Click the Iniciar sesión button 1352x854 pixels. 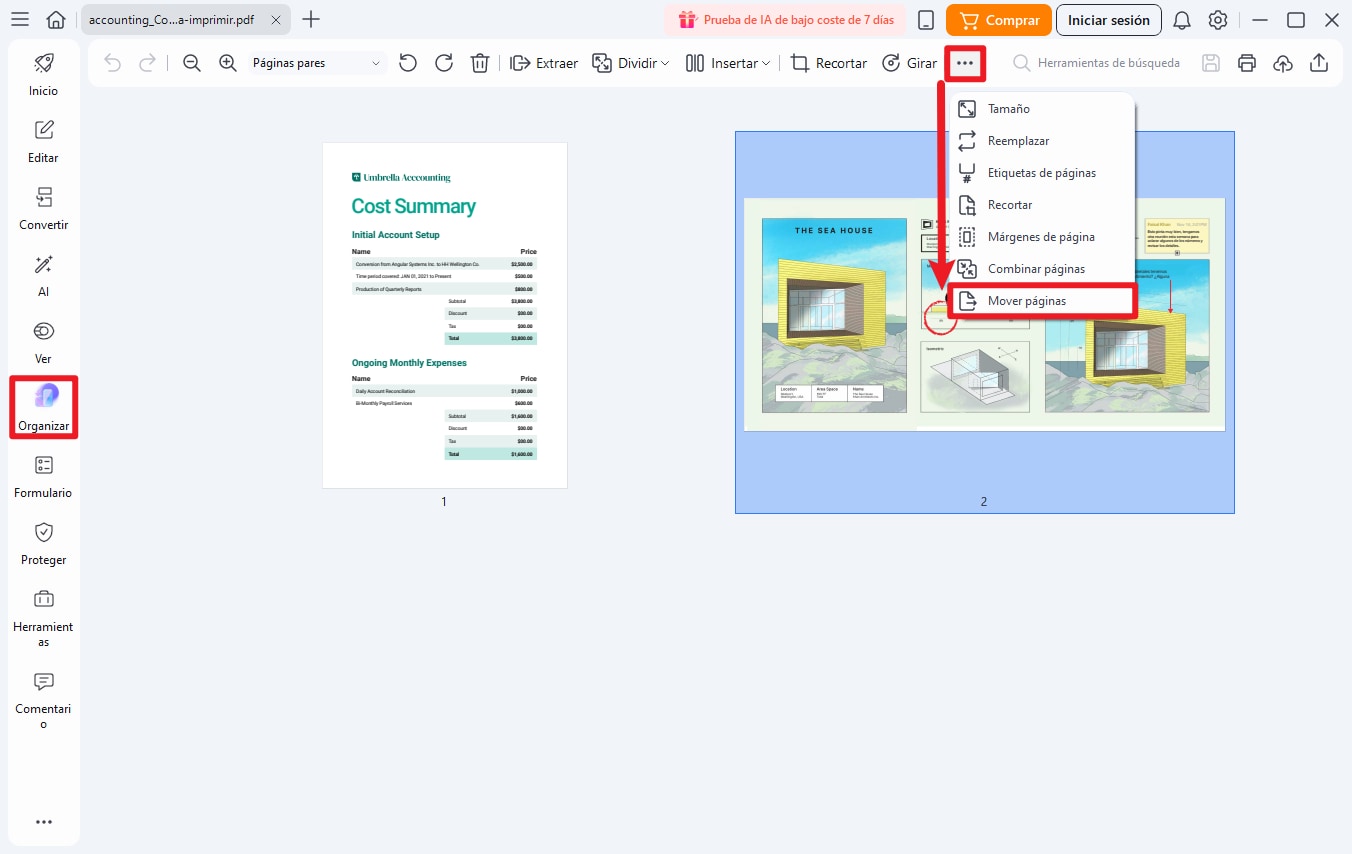1108,20
